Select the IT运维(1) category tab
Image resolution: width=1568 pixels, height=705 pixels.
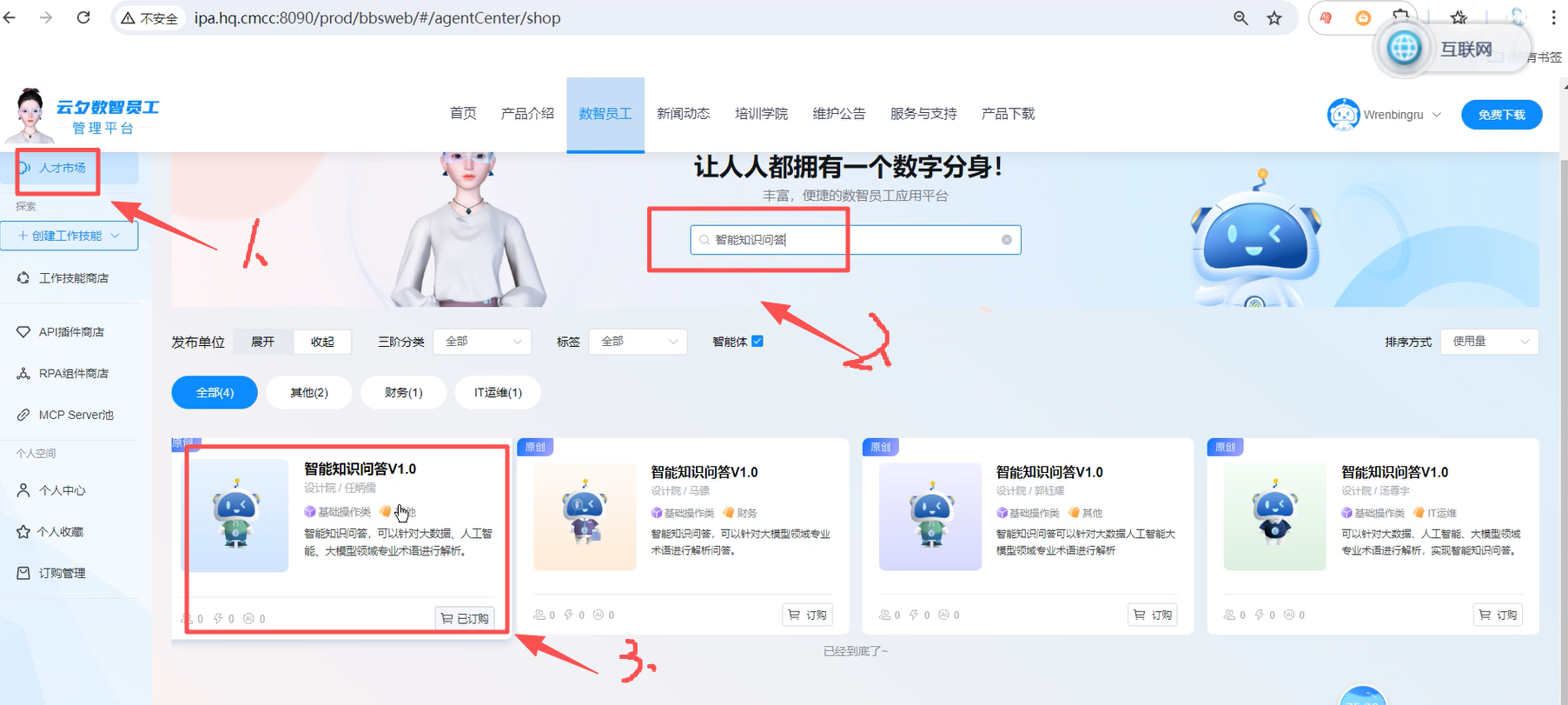click(498, 393)
